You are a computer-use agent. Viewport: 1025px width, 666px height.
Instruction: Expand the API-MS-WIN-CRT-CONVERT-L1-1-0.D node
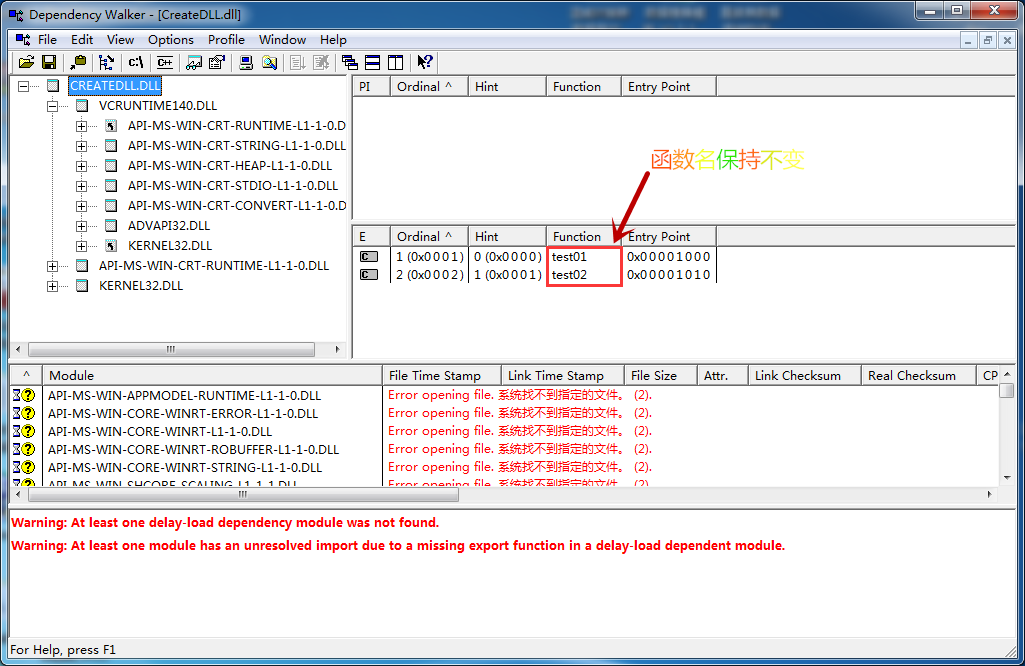[x=82, y=206]
